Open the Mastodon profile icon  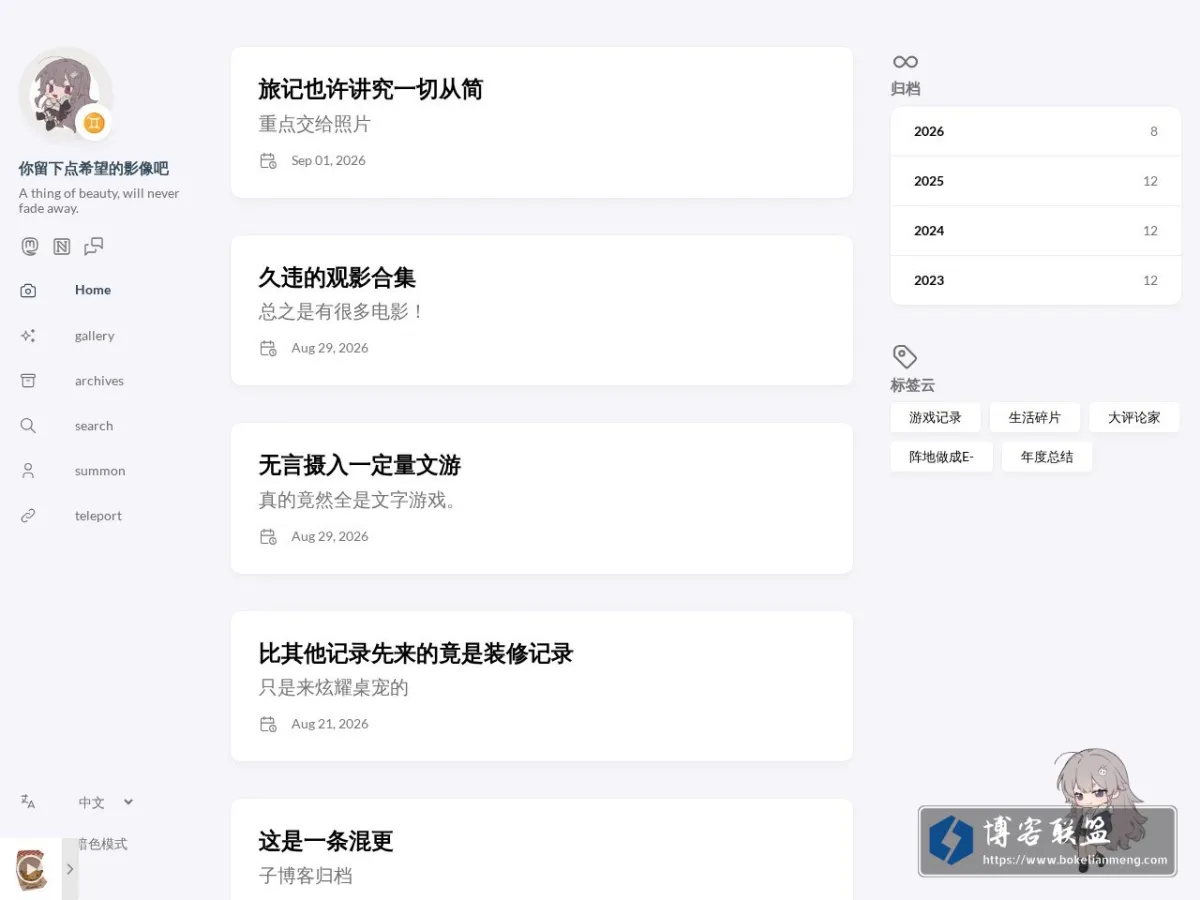30,246
